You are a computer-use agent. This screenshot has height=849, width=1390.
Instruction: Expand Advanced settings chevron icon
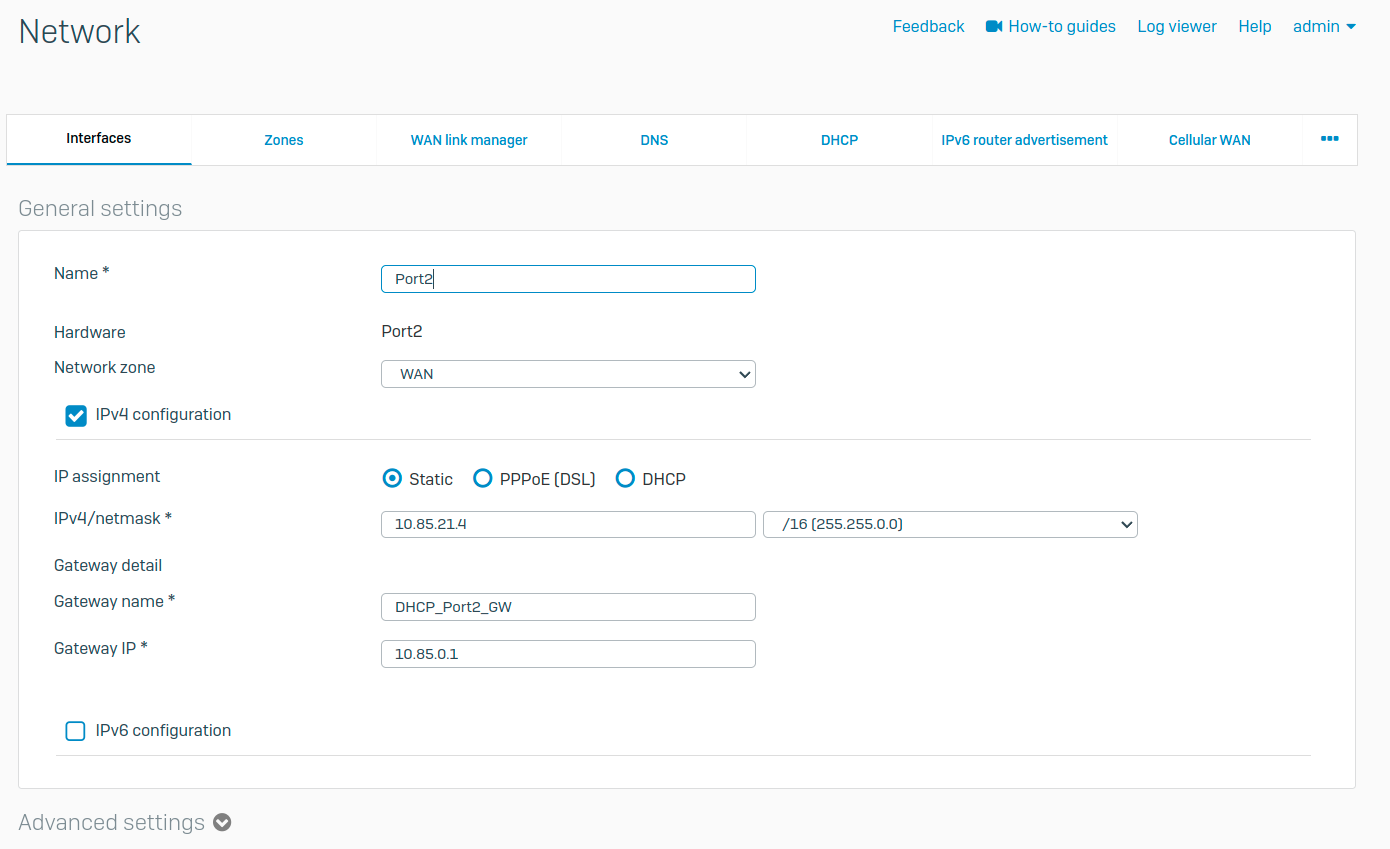point(223,823)
